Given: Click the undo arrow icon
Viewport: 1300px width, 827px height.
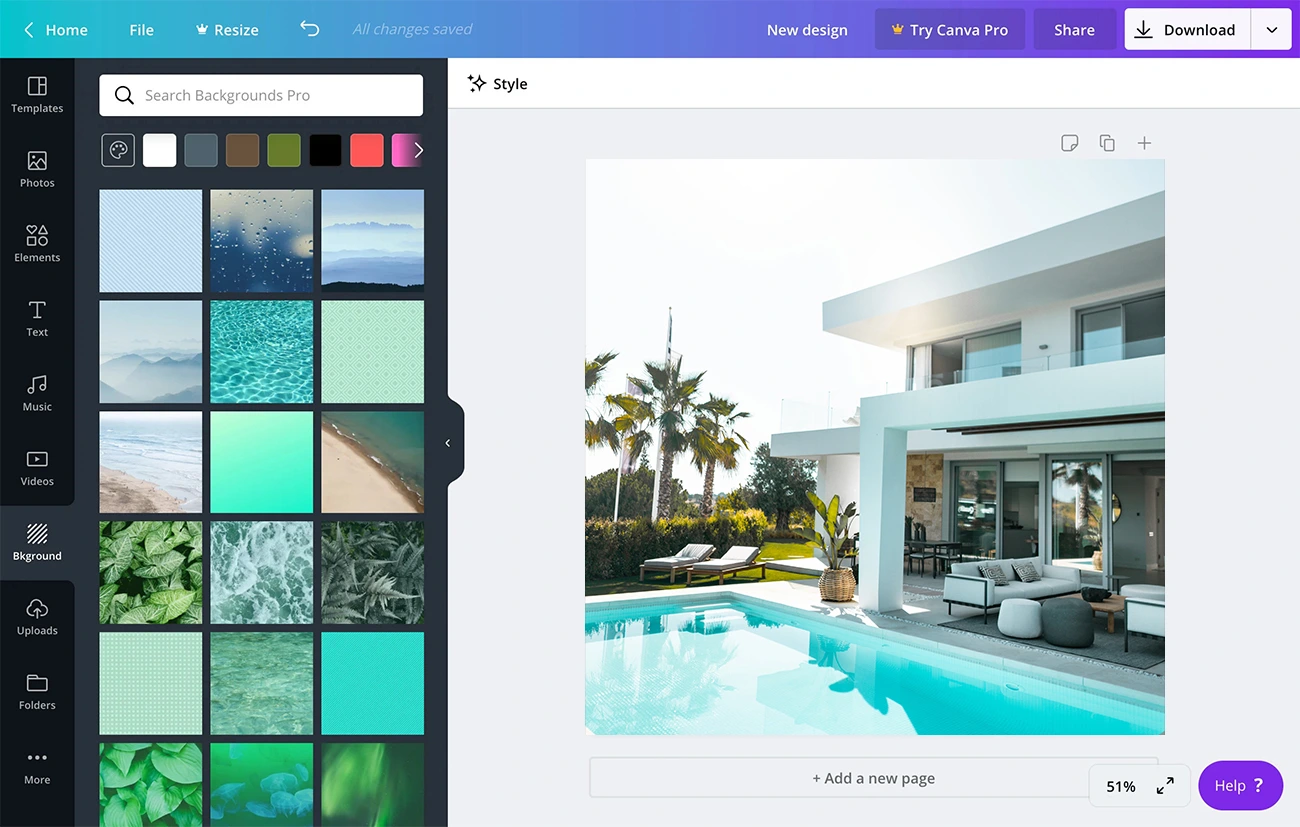Looking at the screenshot, I should (x=309, y=29).
